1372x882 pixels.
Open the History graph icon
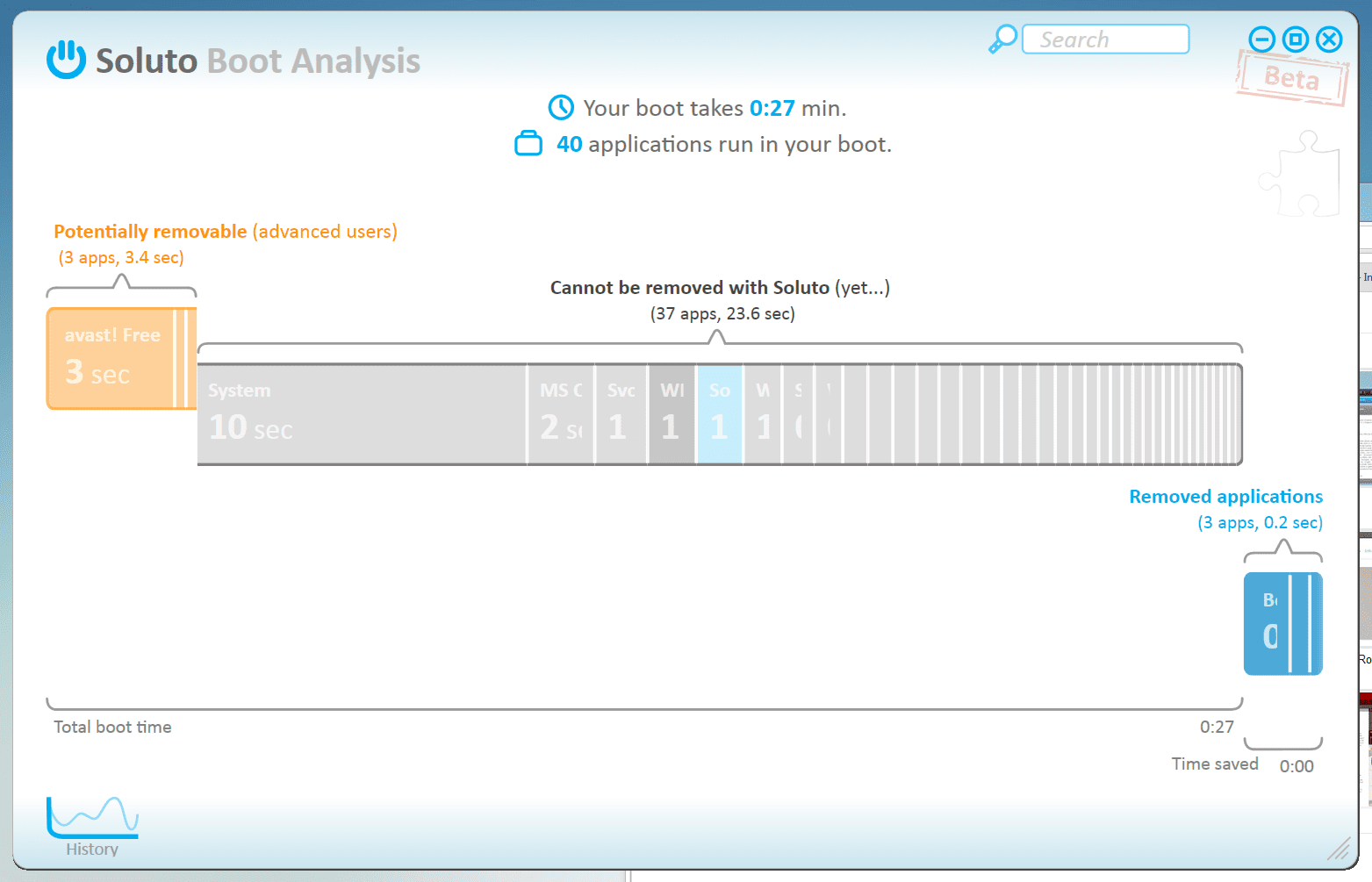click(x=92, y=816)
